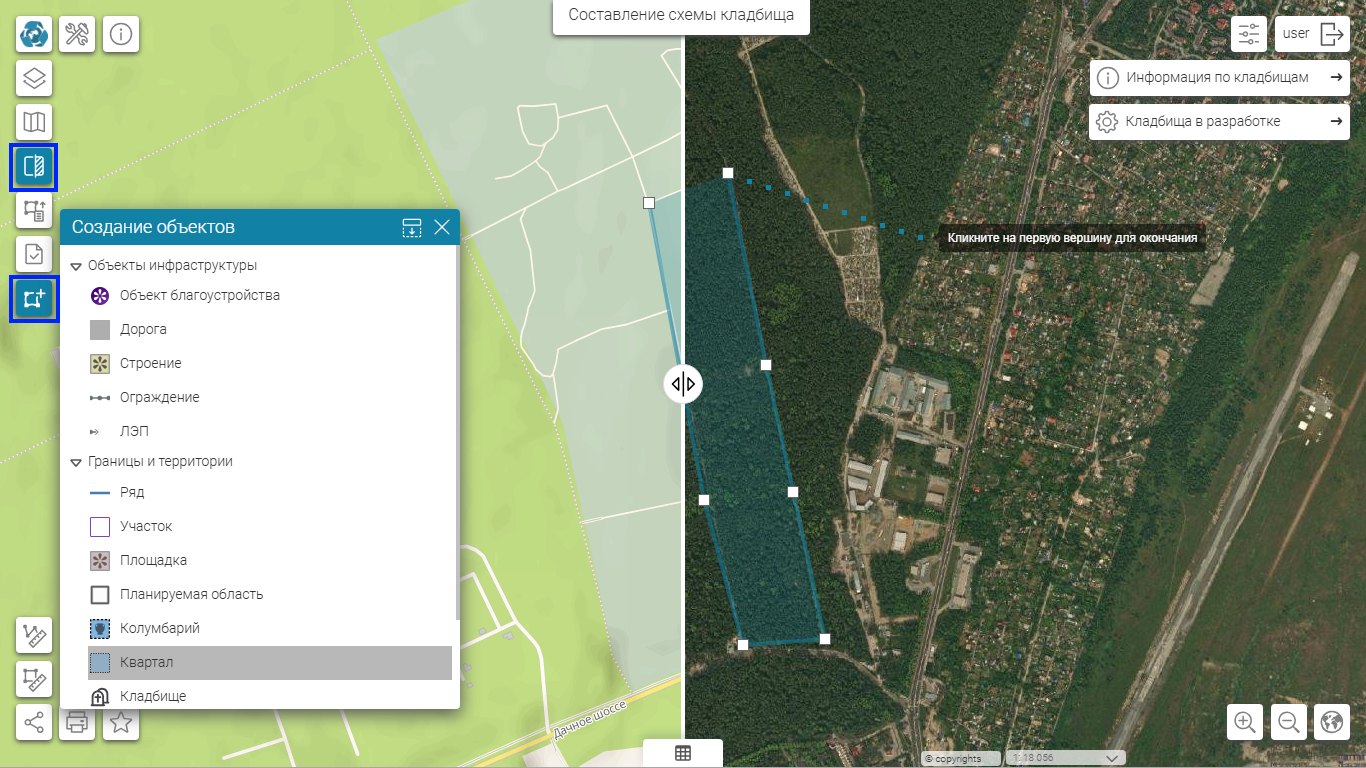
Task: Open the map scale dropdown
Action: click(1112, 758)
